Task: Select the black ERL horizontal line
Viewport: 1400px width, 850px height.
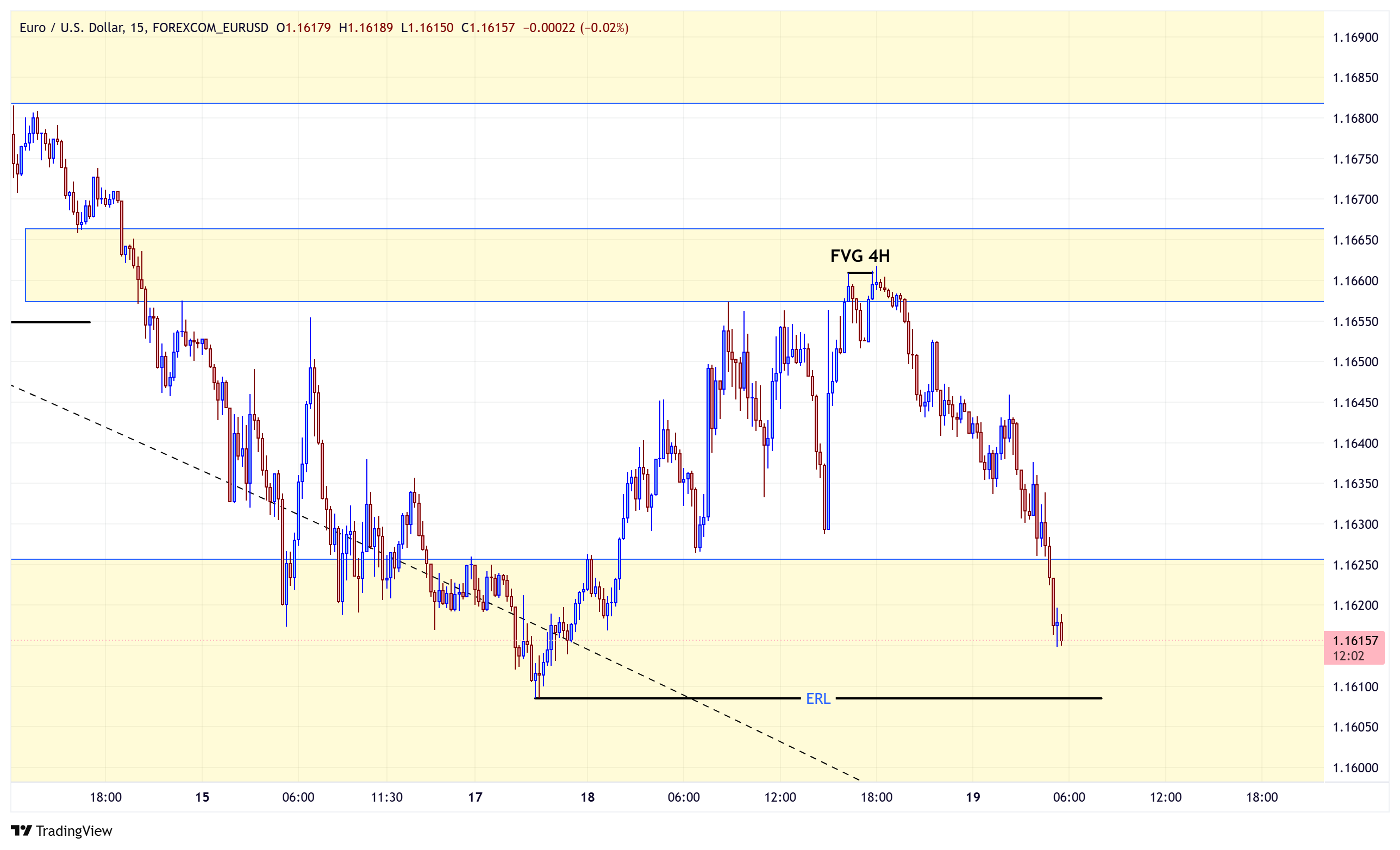Action: click(x=671, y=698)
